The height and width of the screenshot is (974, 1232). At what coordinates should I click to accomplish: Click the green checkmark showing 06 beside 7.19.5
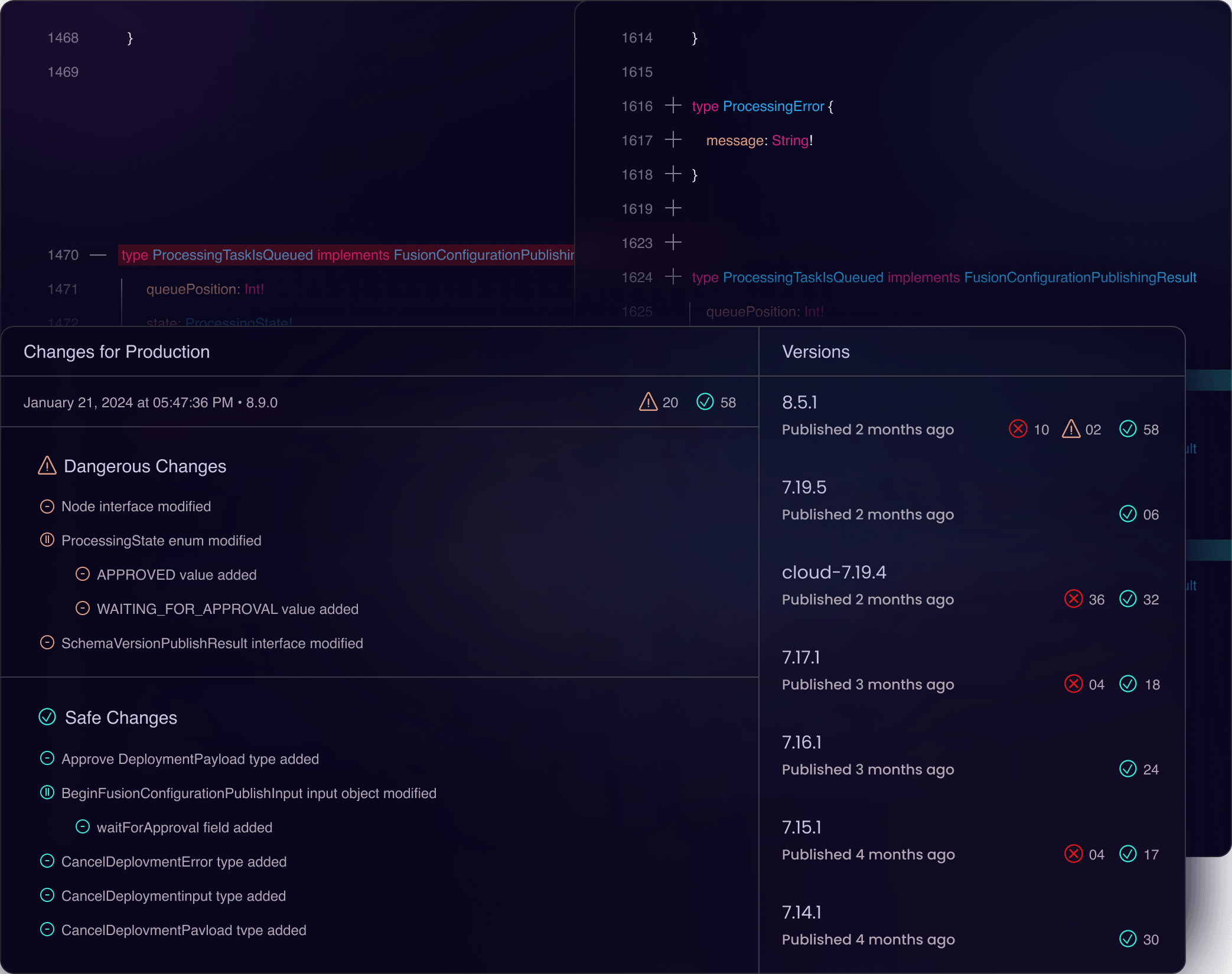coord(1128,514)
